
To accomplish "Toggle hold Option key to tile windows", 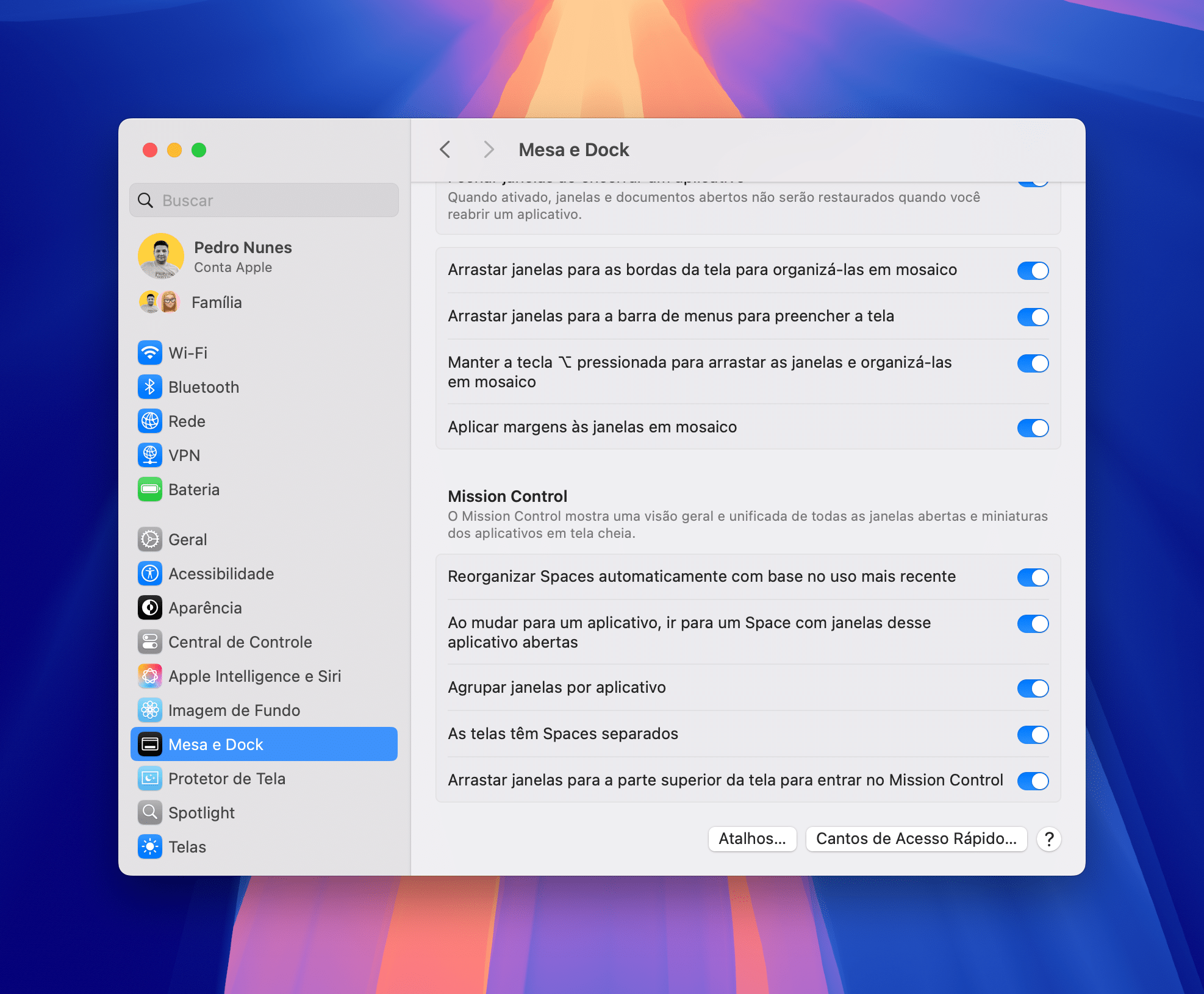I will coord(1033,363).
